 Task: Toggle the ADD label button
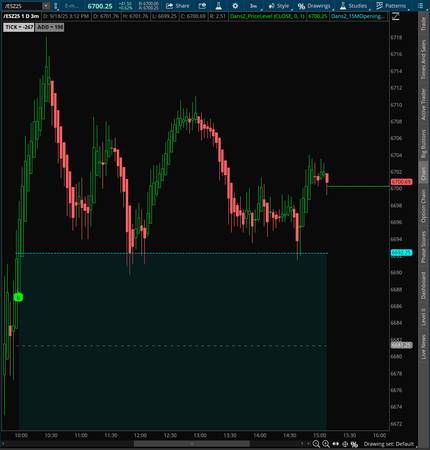(50, 27)
